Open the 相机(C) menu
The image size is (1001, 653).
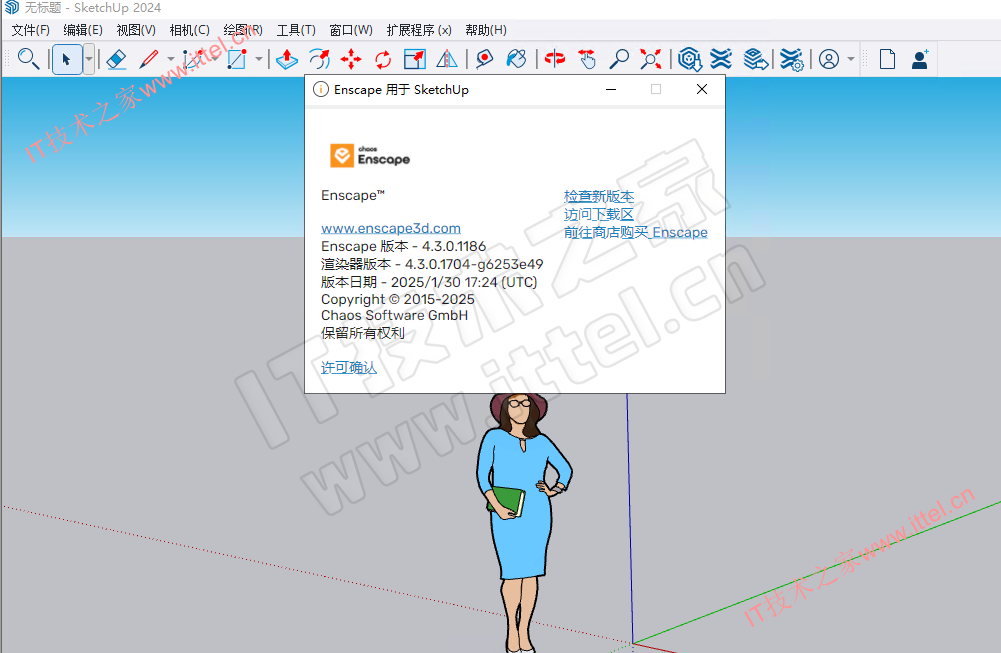coord(190,30)
